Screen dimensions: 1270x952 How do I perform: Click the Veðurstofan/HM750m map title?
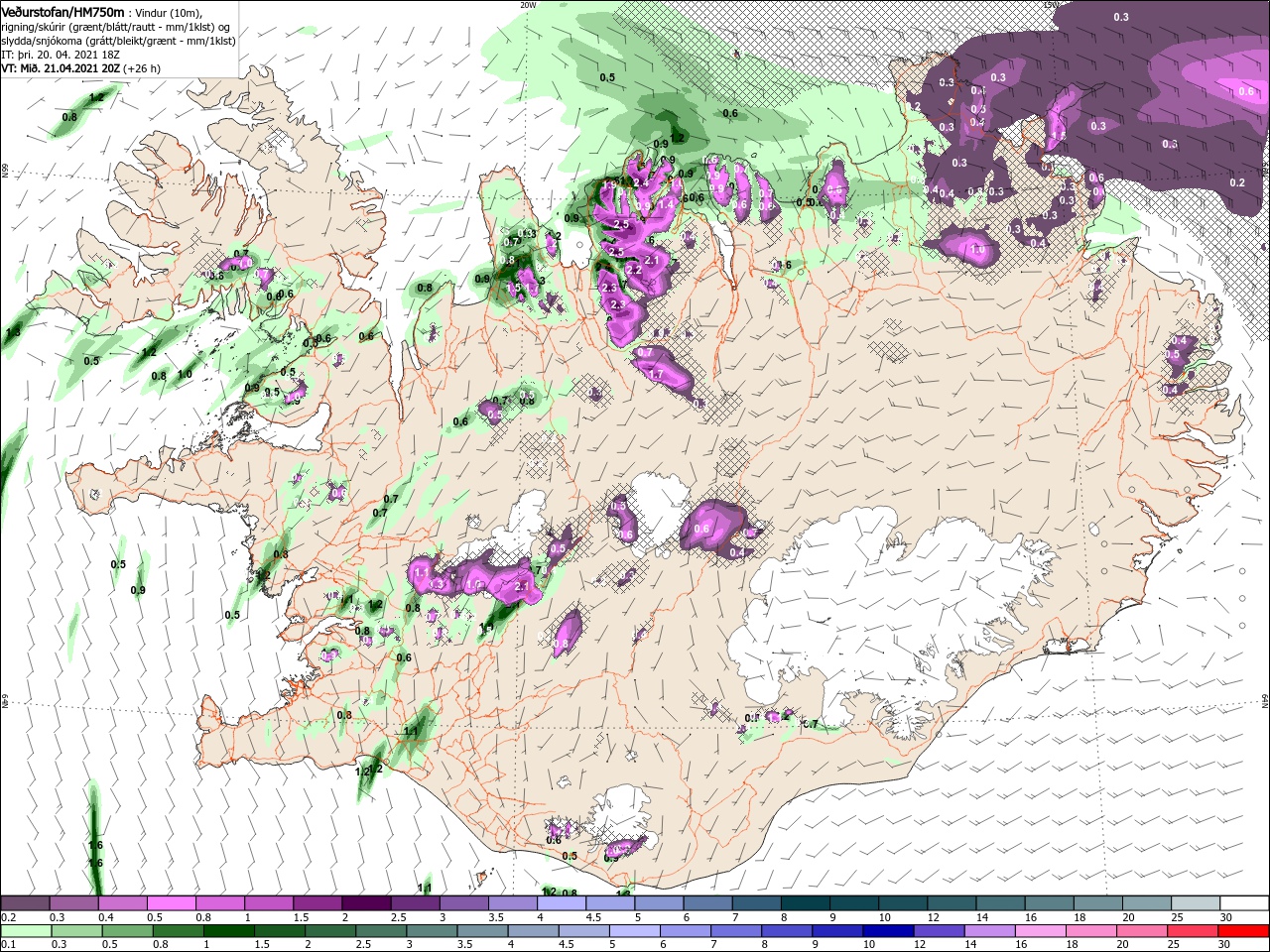(x=62, y=11)
